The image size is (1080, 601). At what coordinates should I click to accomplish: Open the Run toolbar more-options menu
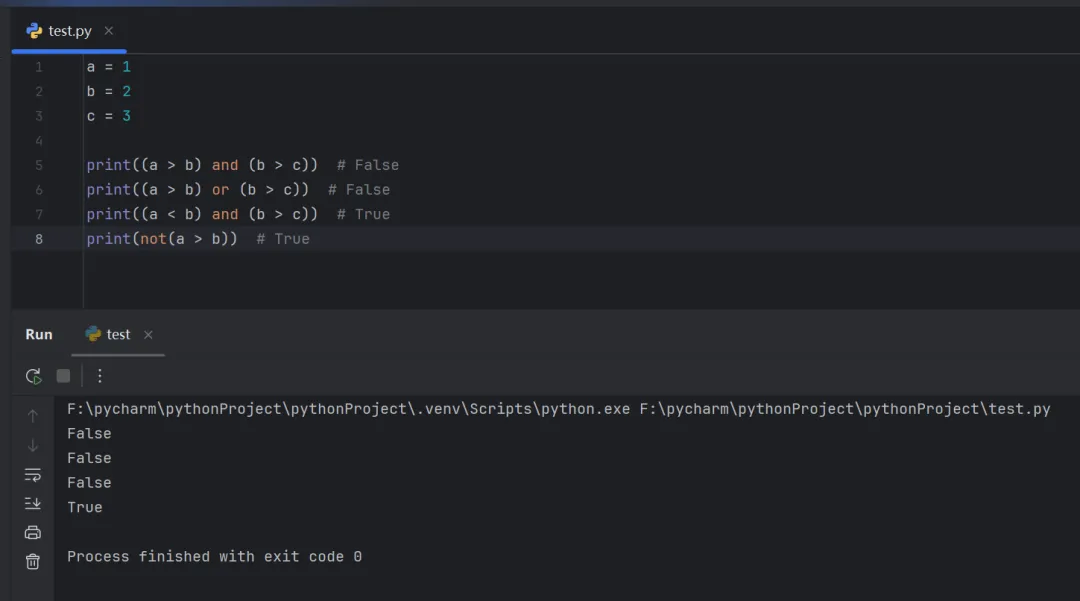(99, 376)
